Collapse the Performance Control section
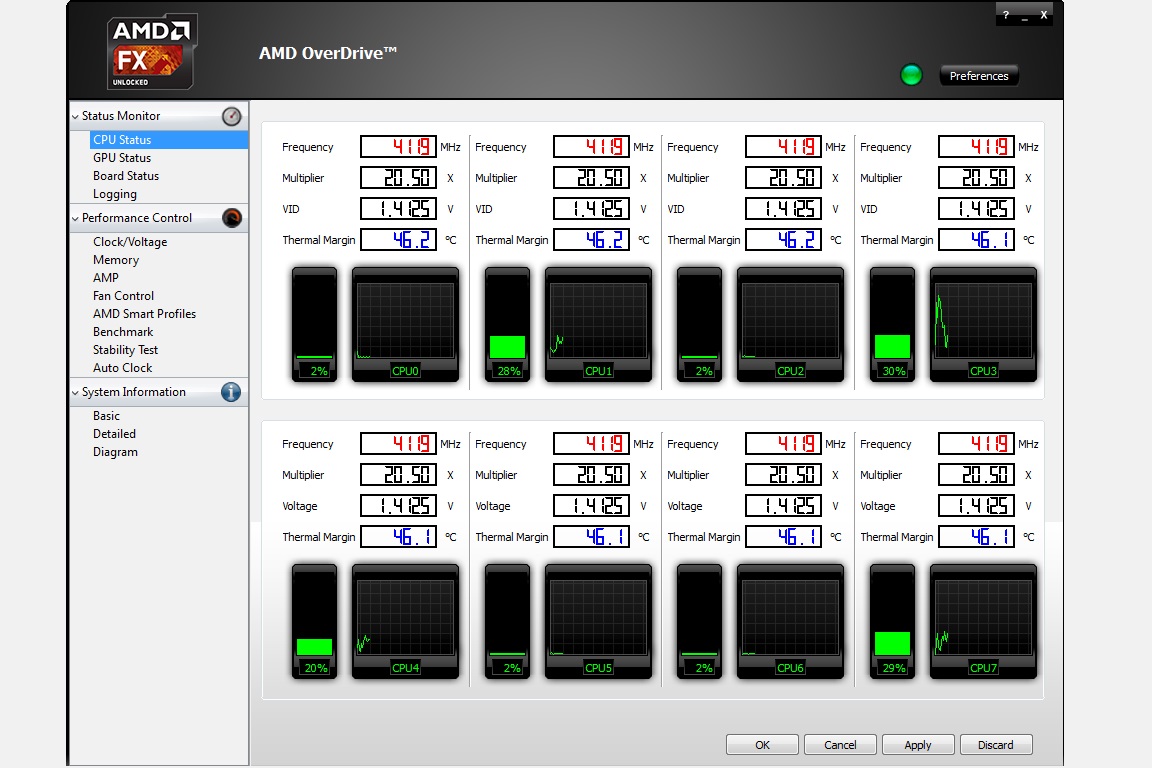 (x=75, y=216)
